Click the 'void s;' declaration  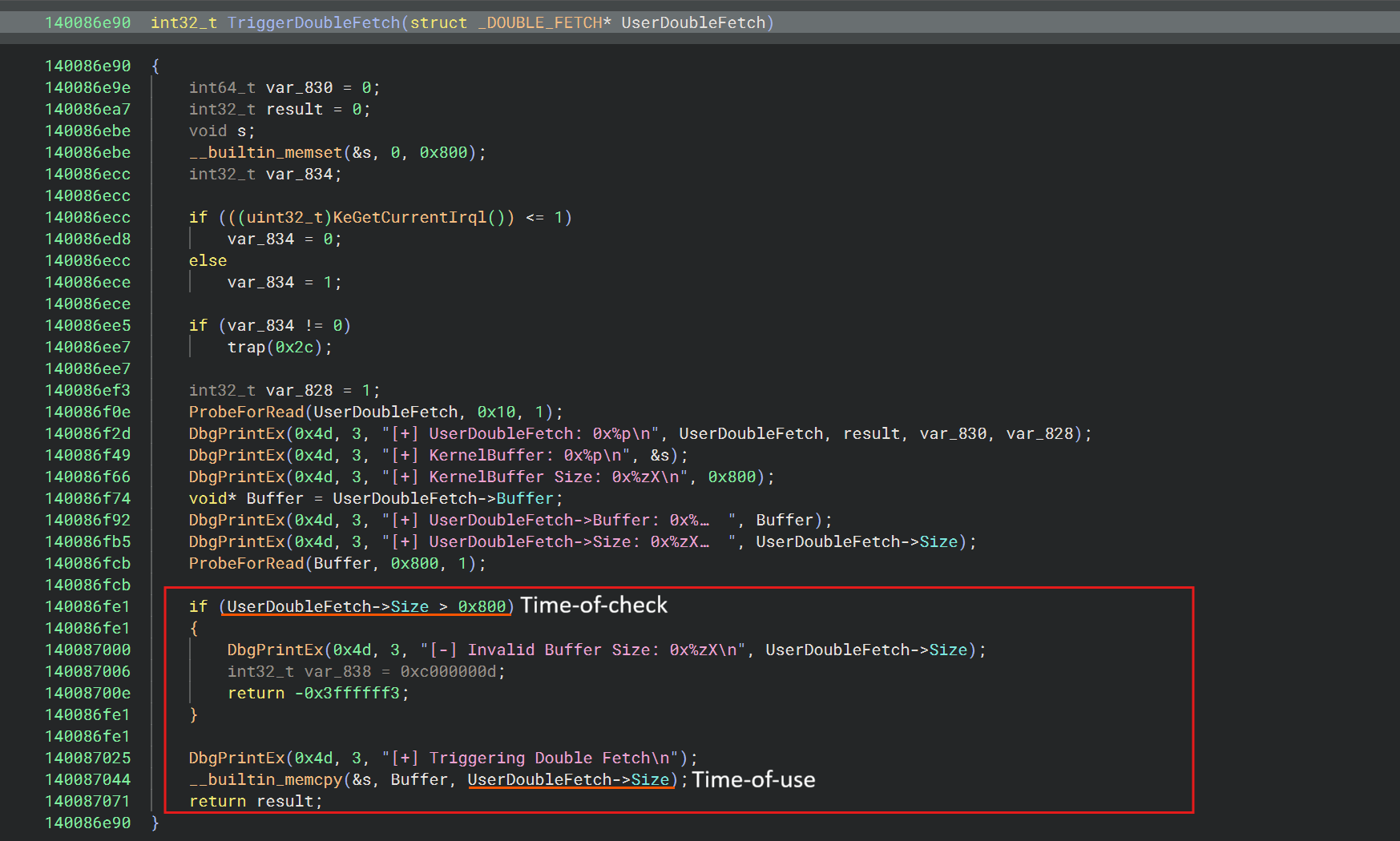[222, 131]
